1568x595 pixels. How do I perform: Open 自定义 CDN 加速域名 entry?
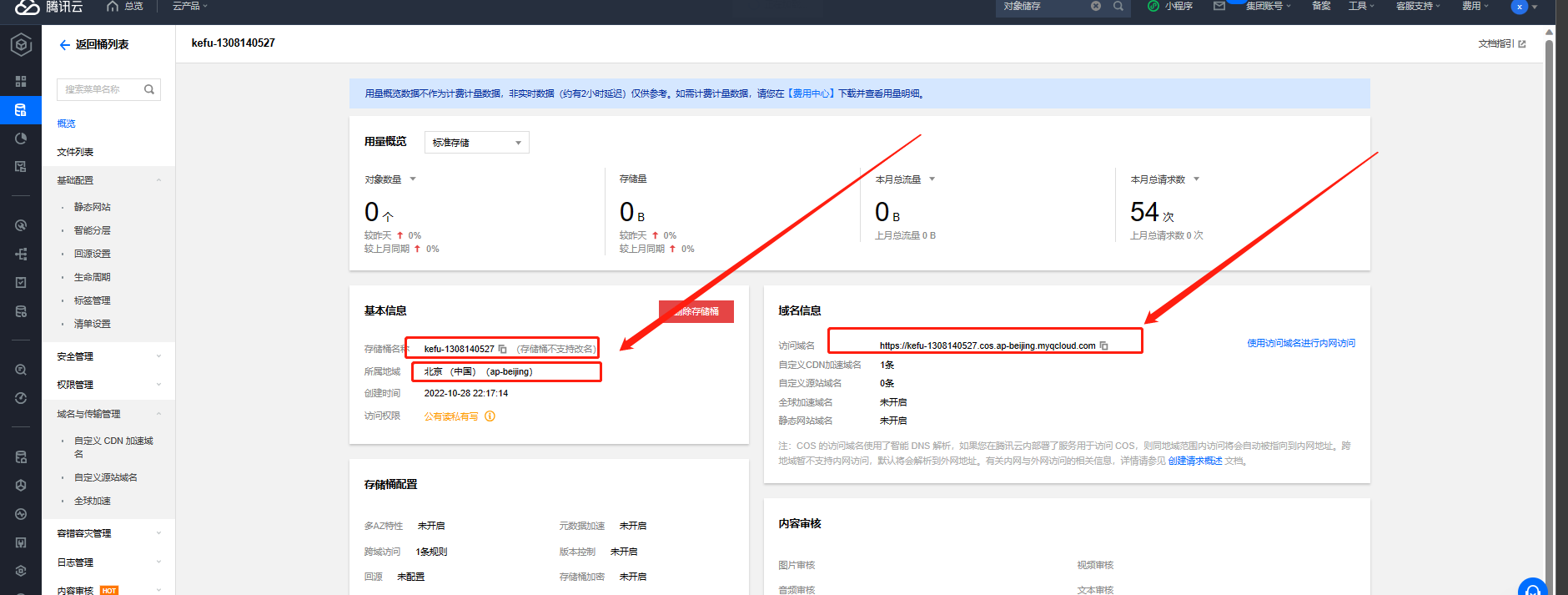tap(113, 447)
